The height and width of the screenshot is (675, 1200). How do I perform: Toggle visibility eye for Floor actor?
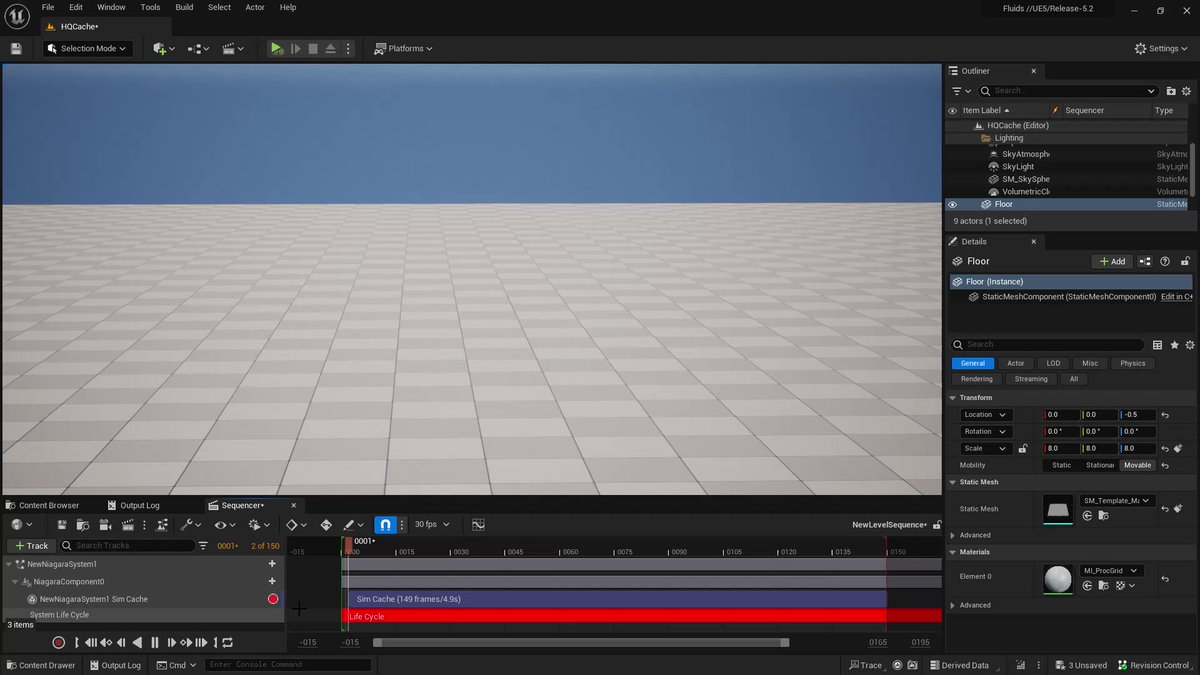point(952,204)
